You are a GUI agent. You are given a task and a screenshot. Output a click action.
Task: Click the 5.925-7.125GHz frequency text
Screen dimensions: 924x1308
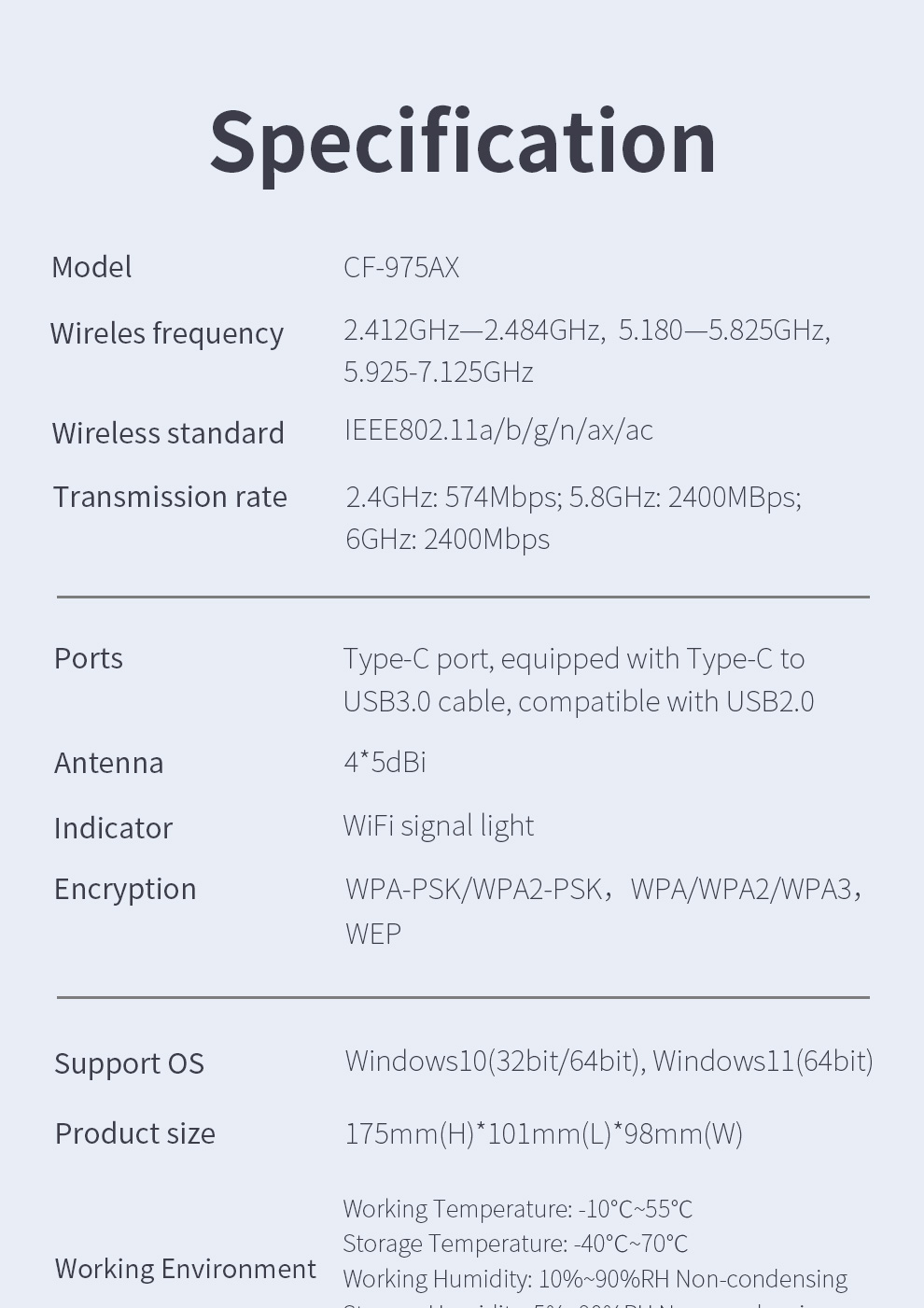(x=438, y=372)
